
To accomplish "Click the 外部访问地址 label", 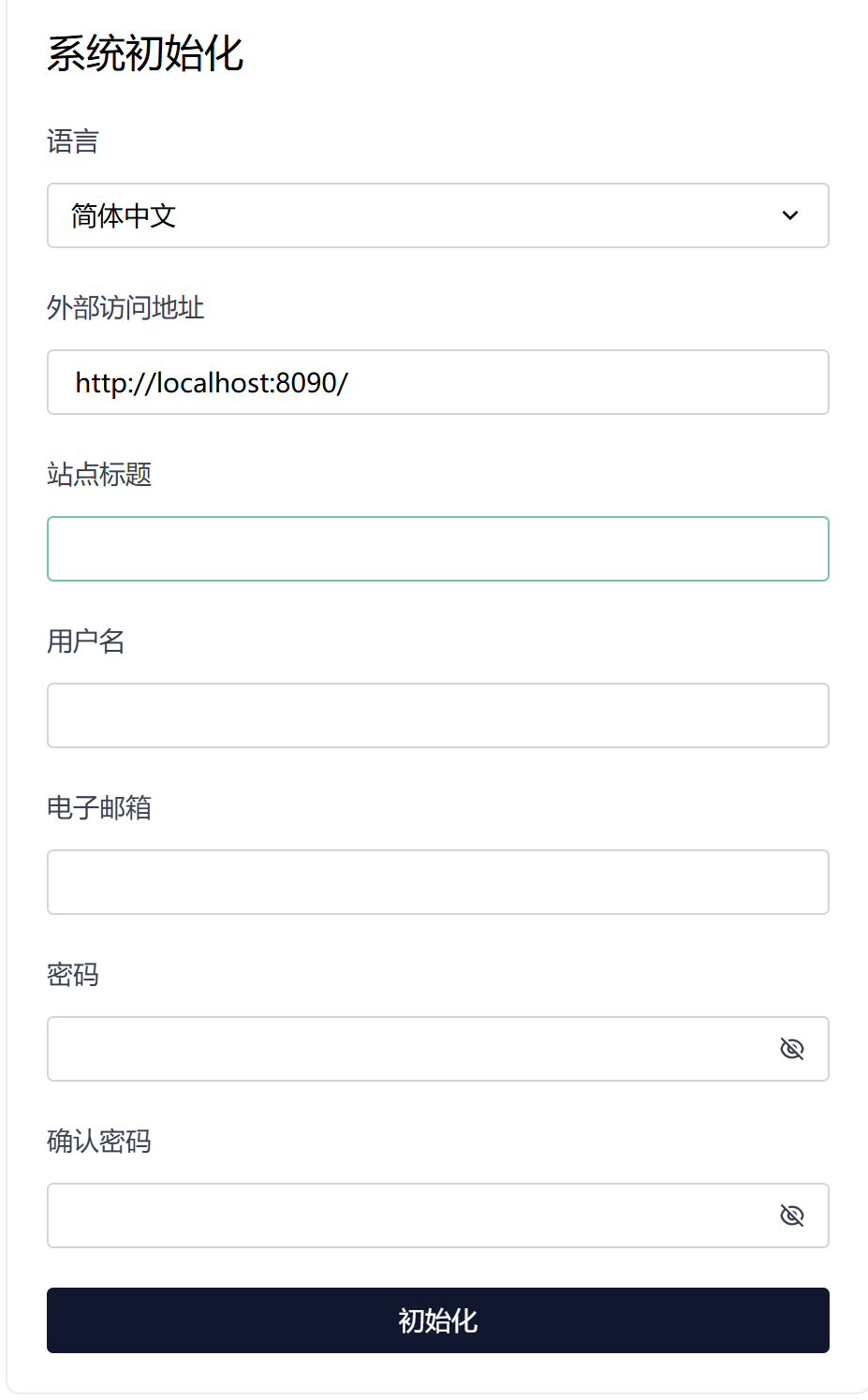I will click(x=125, y=308).
